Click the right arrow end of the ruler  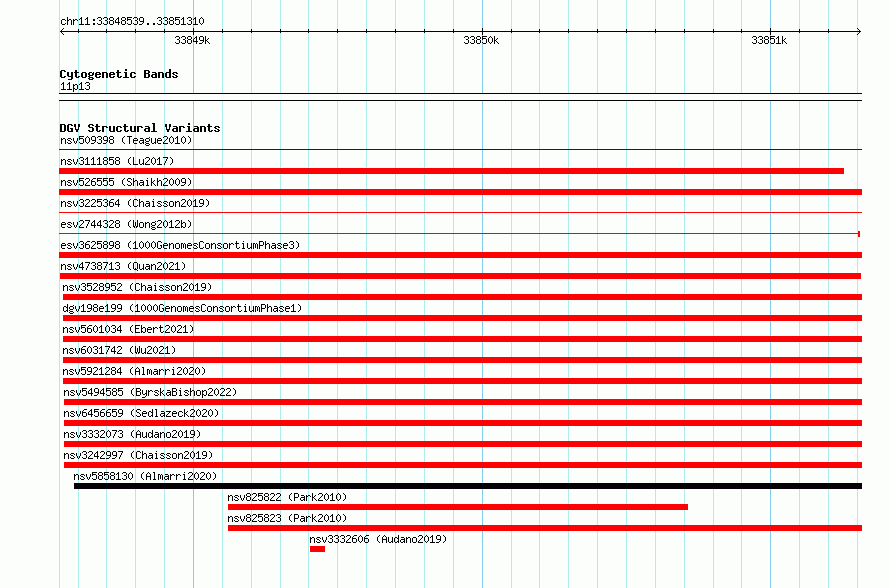[x=859, y=31]
